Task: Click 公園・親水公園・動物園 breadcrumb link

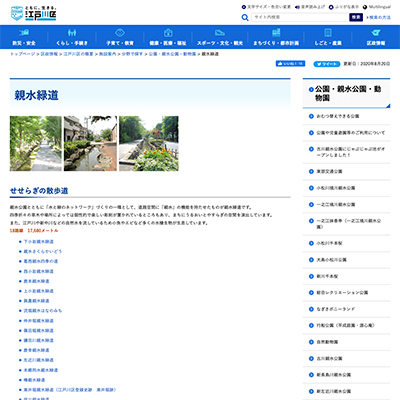Action: tap(172, 54)
